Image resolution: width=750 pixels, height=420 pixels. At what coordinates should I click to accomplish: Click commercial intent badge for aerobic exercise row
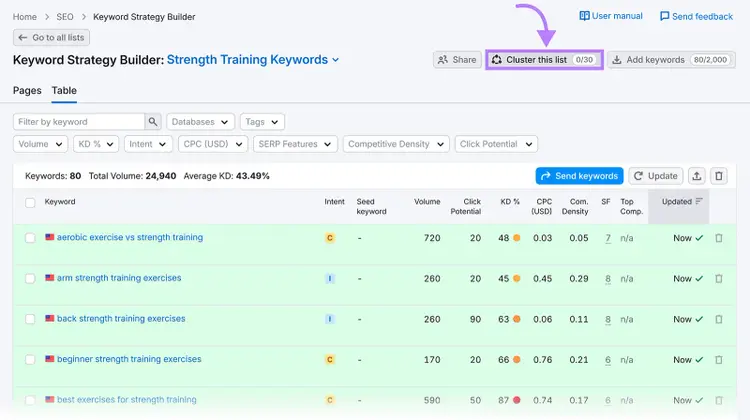click(x=330, y=238)
